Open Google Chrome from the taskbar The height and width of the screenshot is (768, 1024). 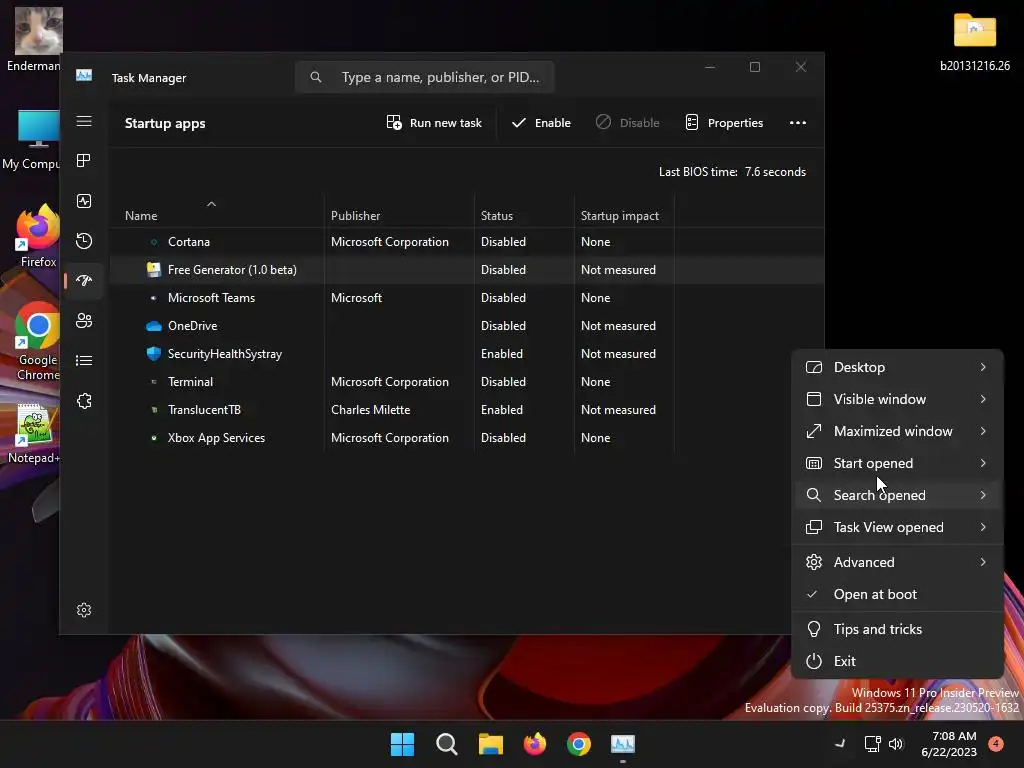(x=579, y=744)
